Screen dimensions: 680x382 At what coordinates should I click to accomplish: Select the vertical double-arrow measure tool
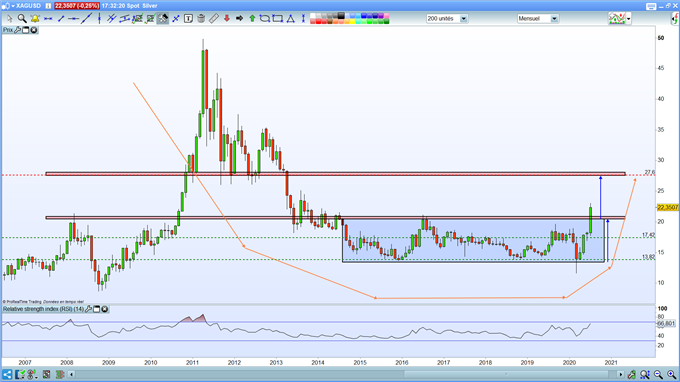click(303, 19)
